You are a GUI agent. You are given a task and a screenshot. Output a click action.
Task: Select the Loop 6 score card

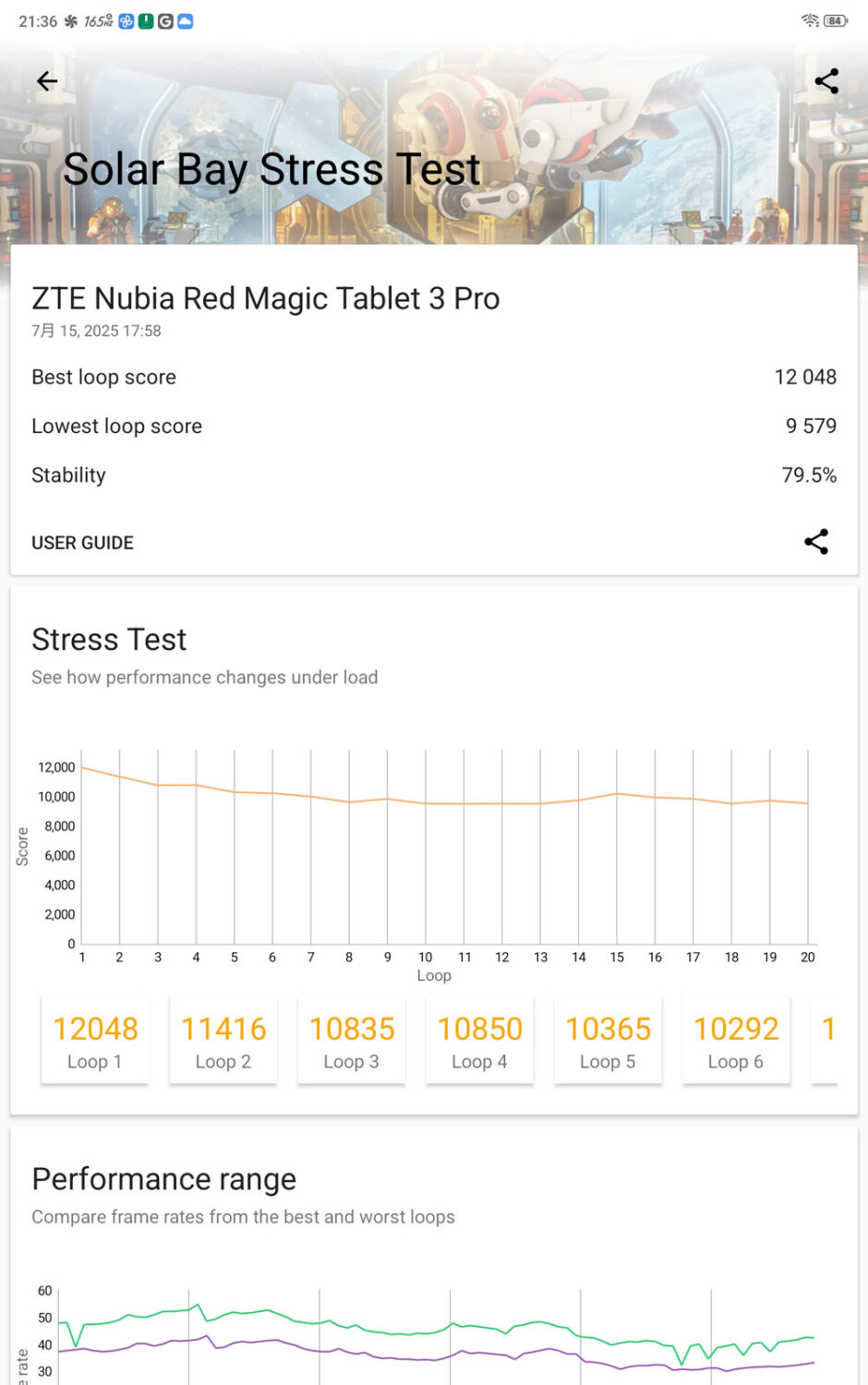coord(737,1041)
